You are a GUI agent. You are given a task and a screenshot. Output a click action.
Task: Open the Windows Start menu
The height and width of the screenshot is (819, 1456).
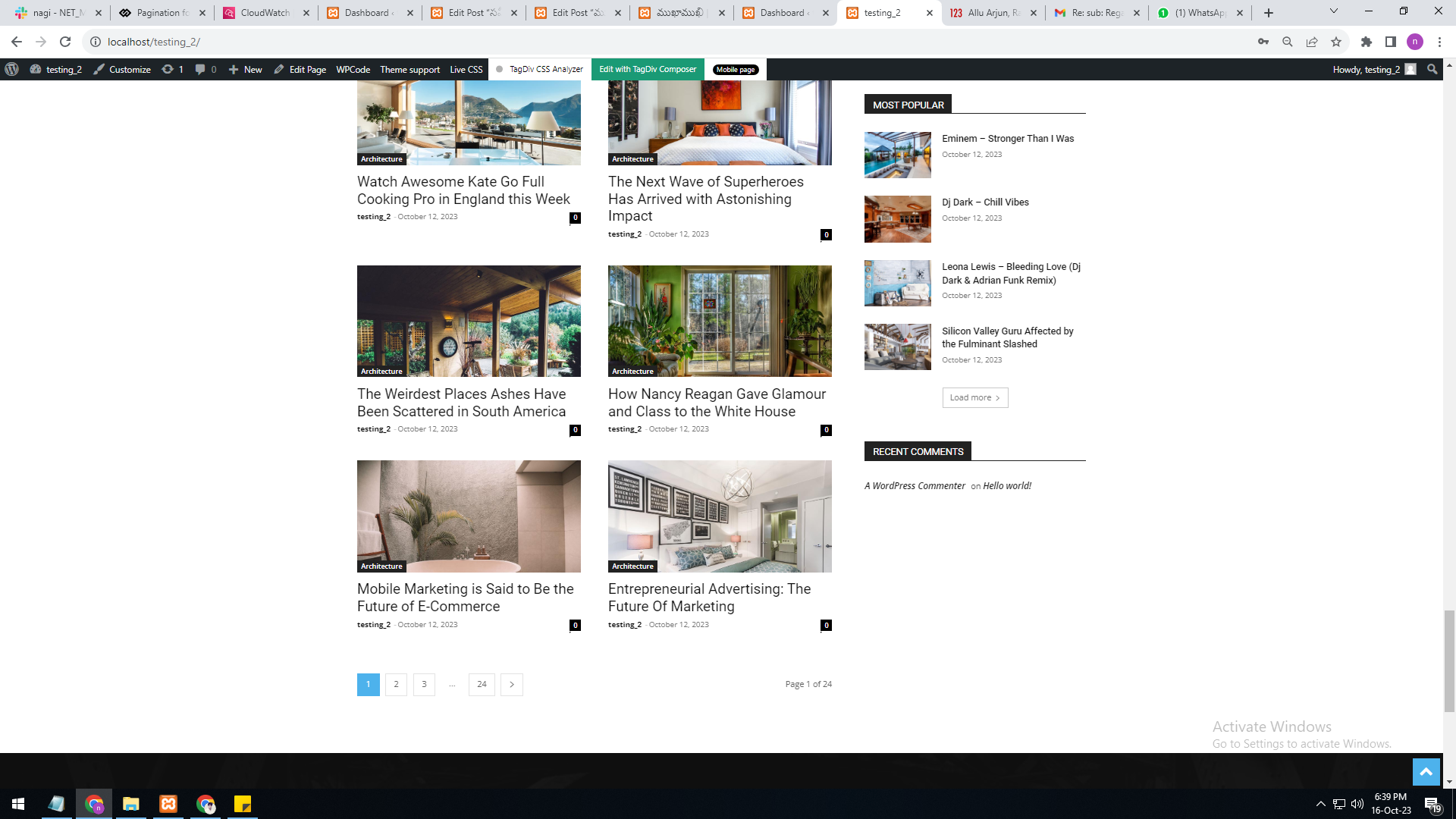[x=18, y=804]
